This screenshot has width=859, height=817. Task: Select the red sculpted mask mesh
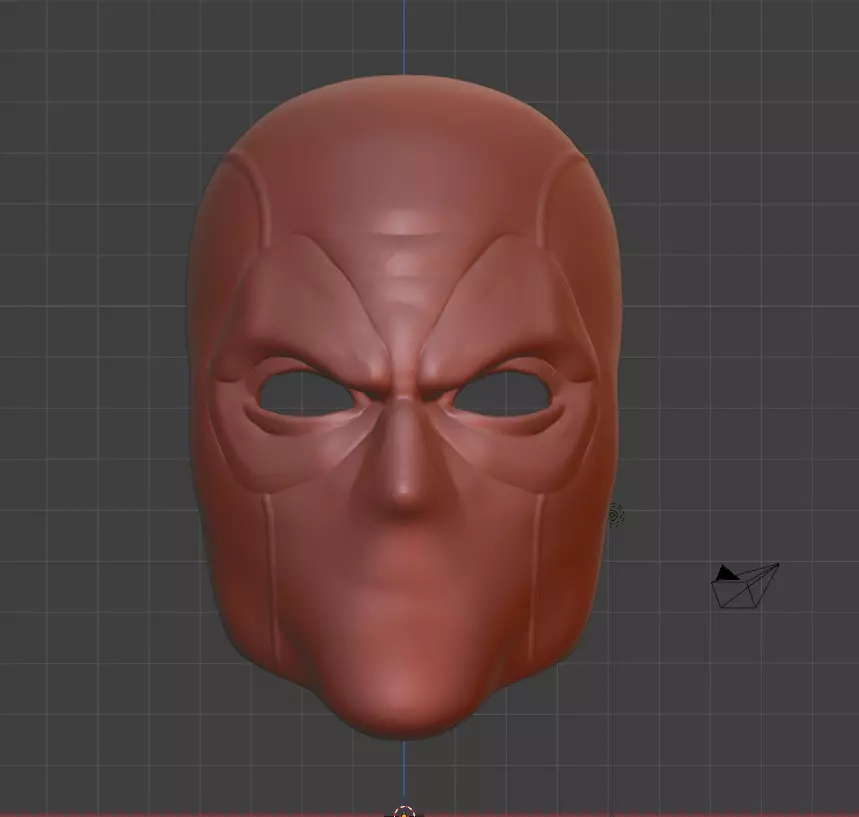405,407
